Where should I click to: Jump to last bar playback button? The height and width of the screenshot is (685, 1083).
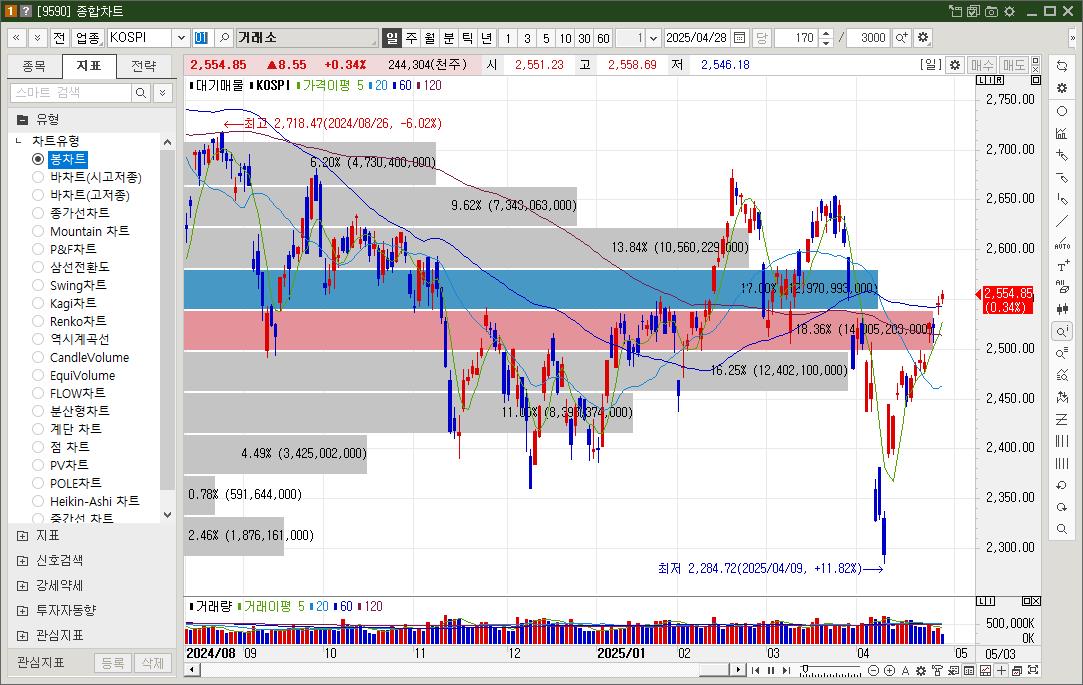tap(786, 670)
